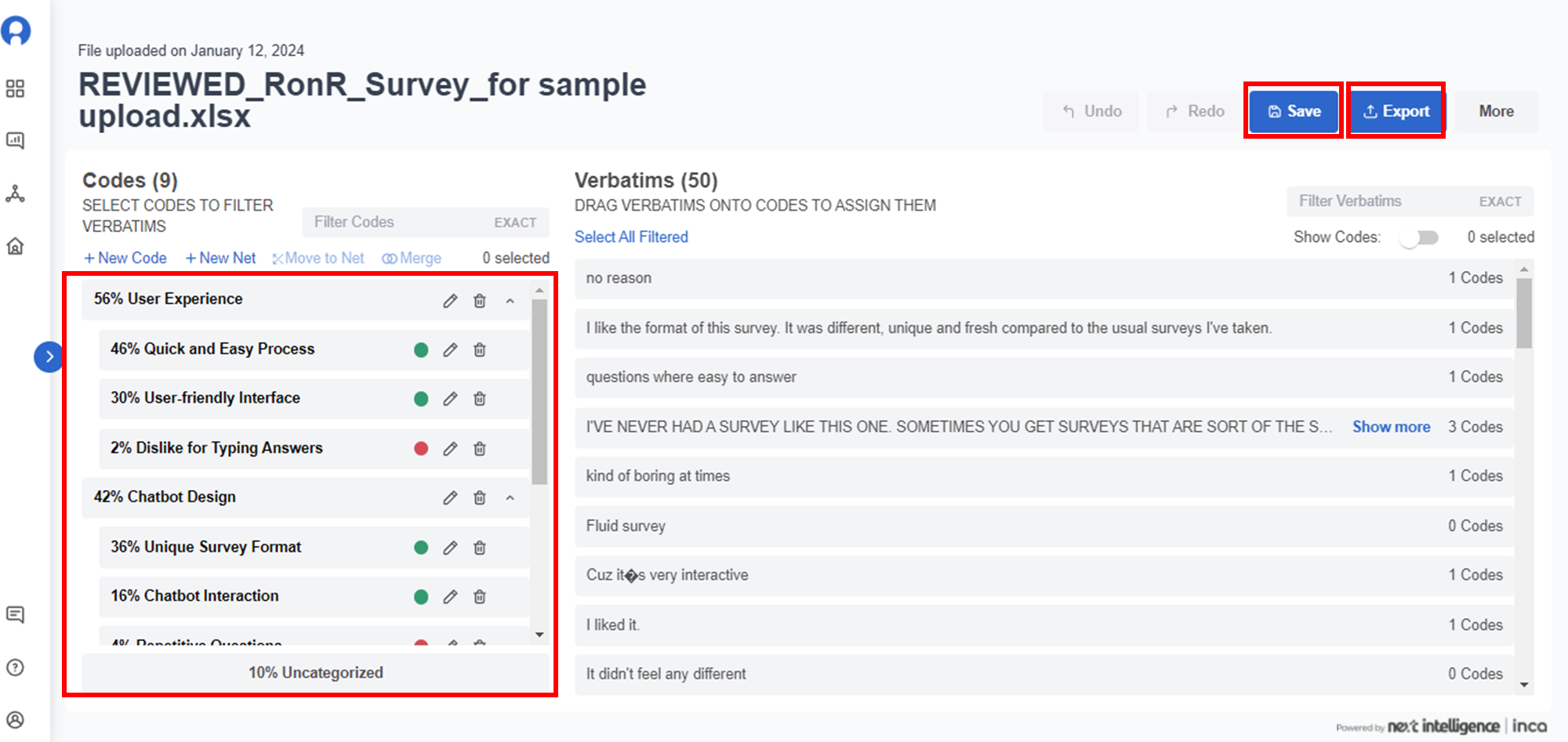1568x742 pixels.
Task: Select the 42% Chatbot Design net row
Action: click(x=305, y=498)
